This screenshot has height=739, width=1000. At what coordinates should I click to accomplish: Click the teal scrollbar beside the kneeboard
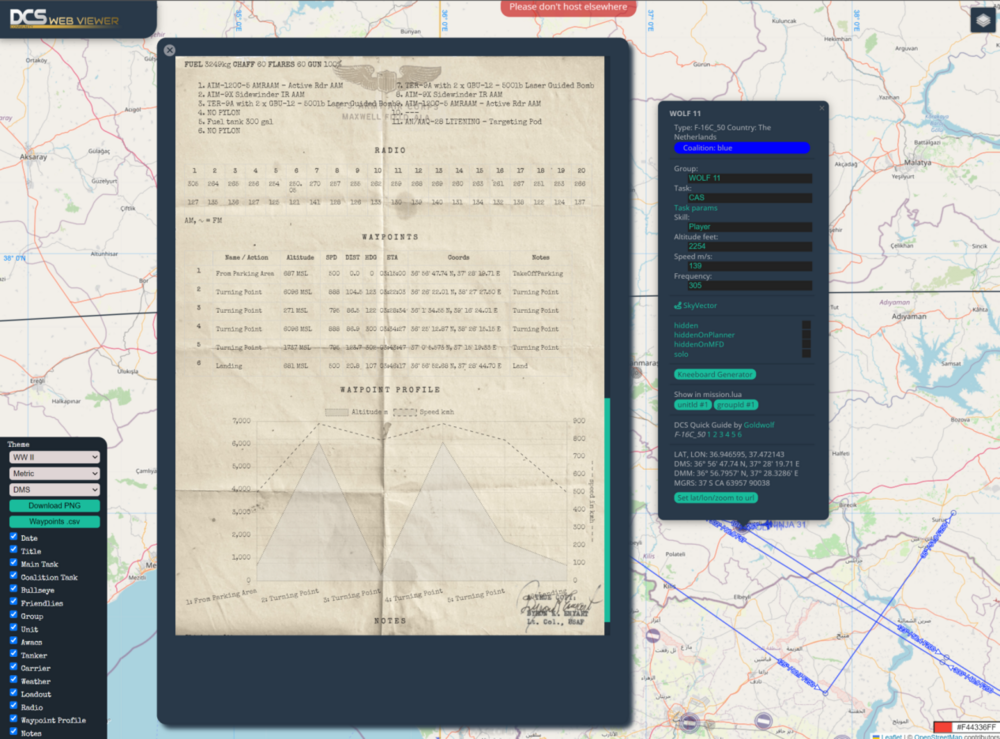[607, 509]
